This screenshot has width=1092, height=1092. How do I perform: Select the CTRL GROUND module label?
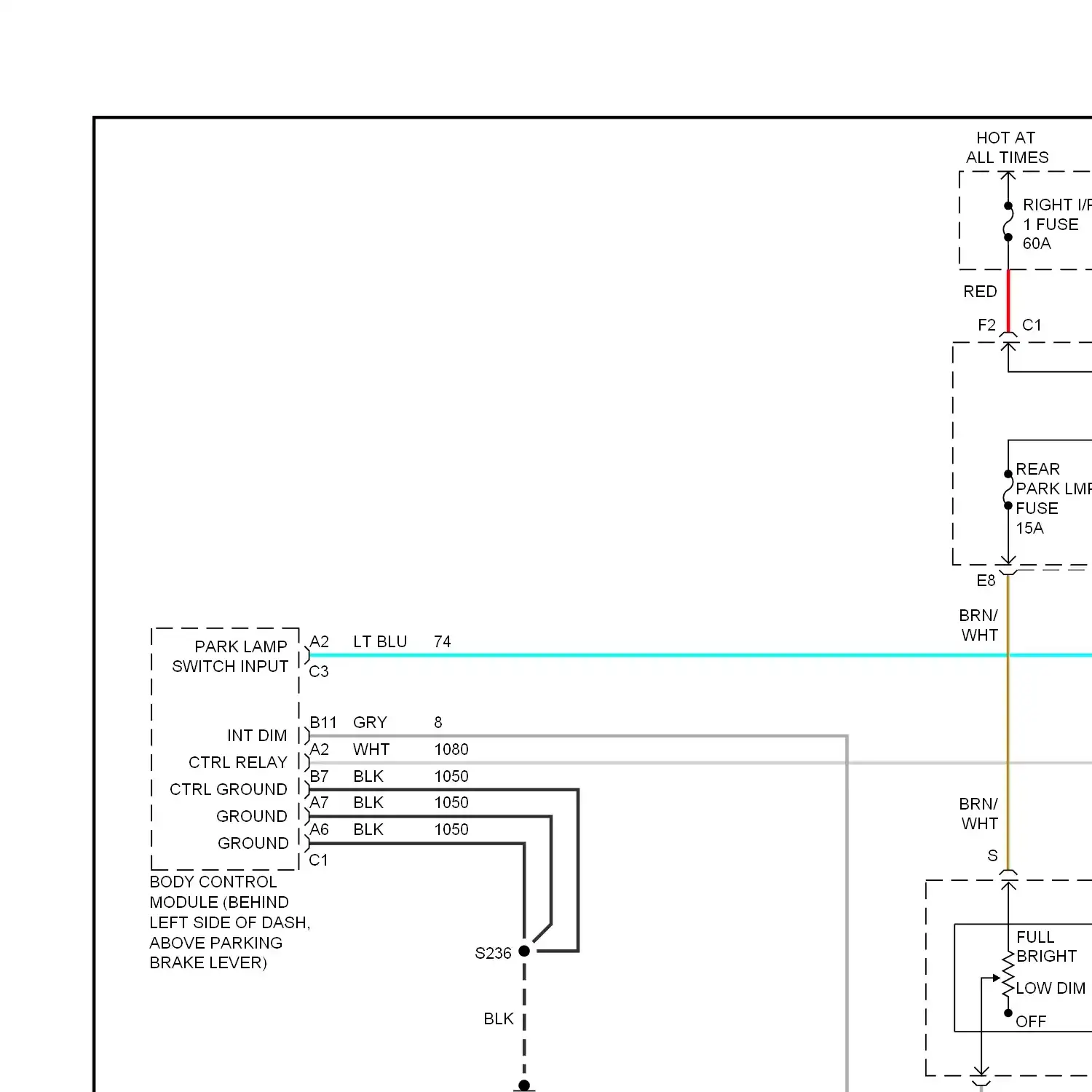pyautogui.click(x=229, y=790)
